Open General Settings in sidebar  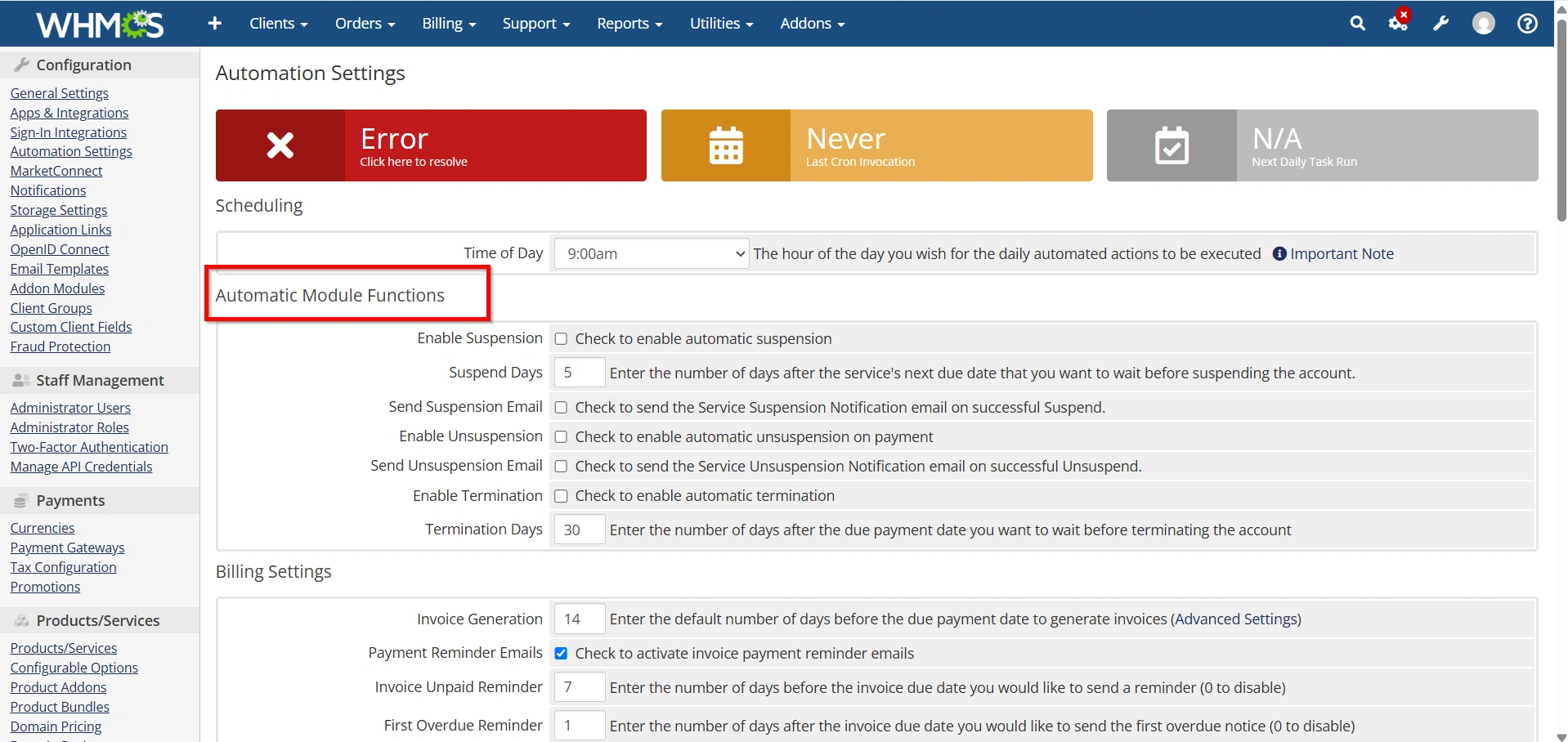(x=60, y=93)
